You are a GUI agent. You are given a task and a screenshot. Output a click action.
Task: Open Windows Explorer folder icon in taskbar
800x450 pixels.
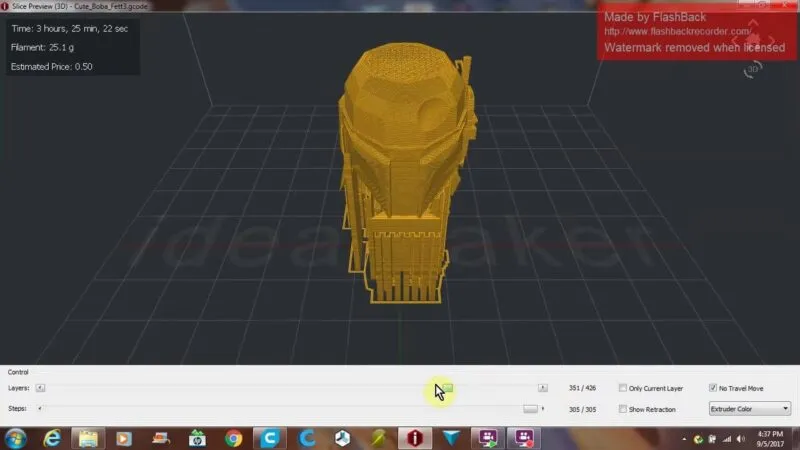point(88,437)
